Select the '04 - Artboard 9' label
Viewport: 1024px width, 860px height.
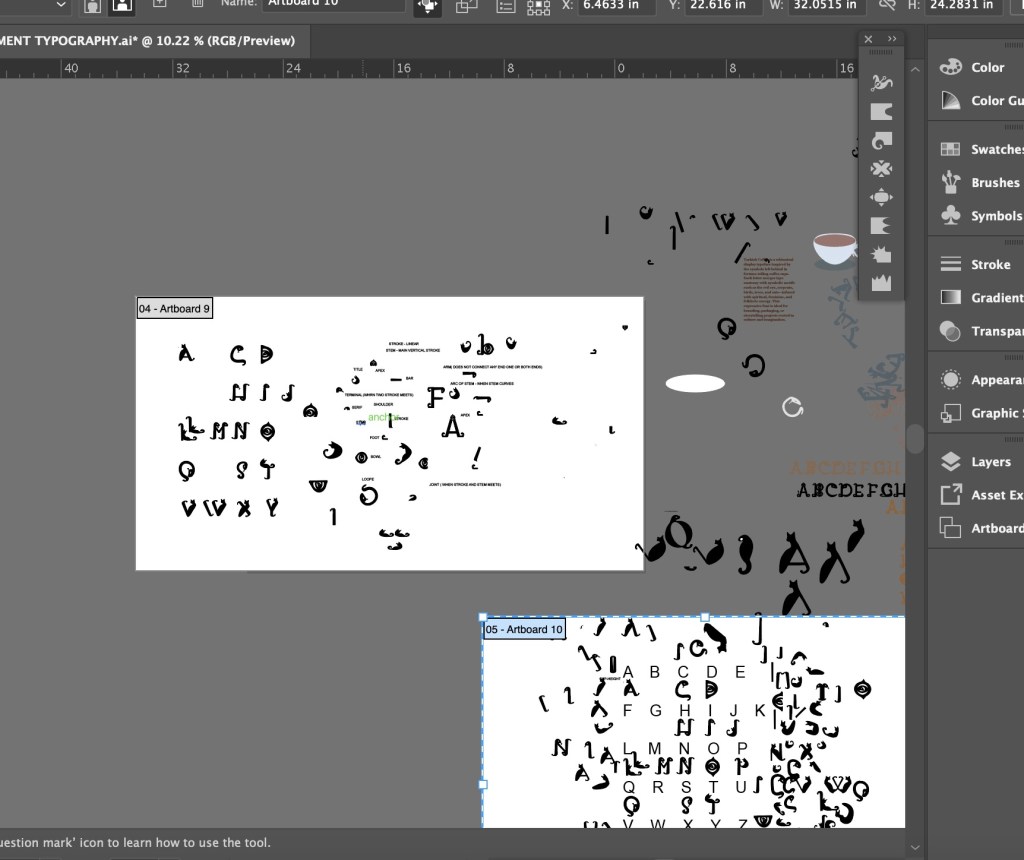coord(175,309)
